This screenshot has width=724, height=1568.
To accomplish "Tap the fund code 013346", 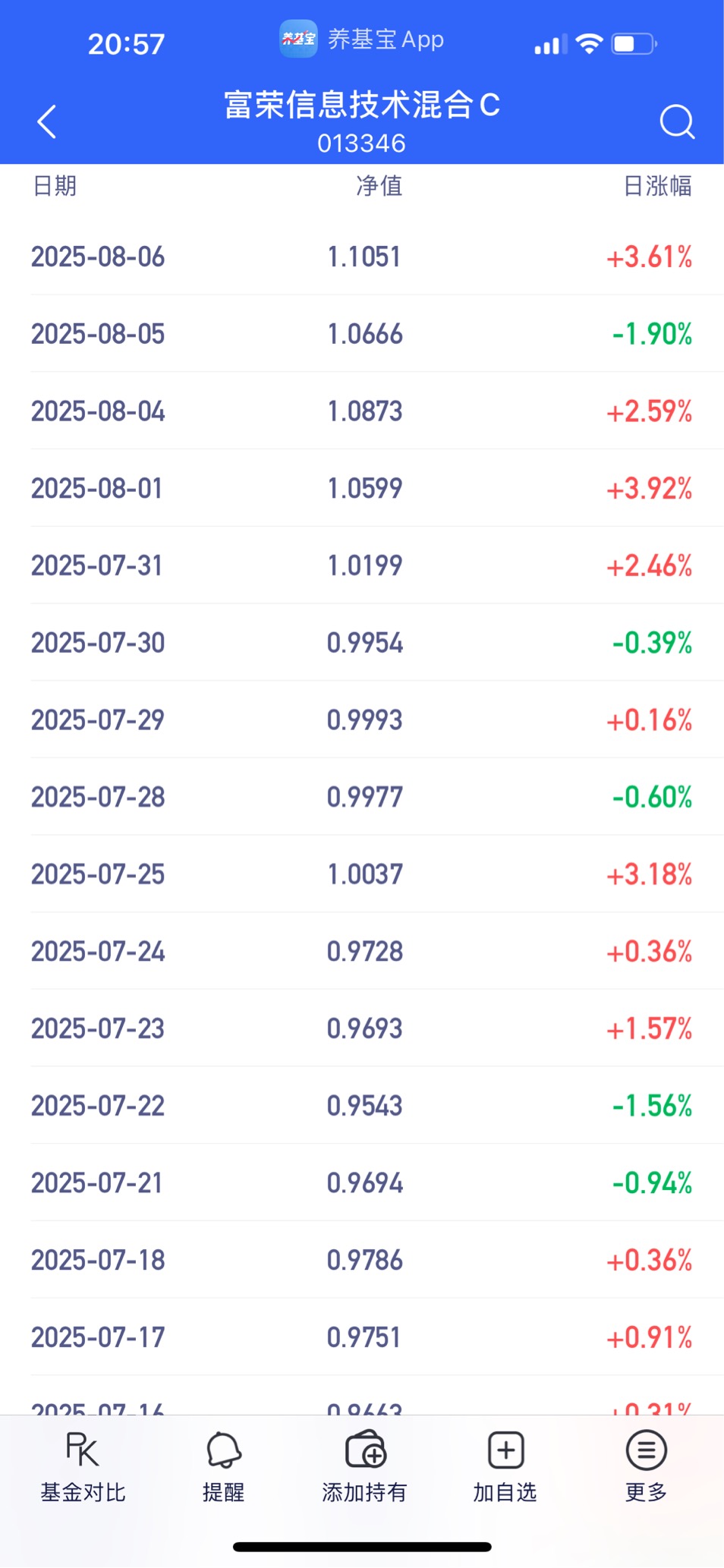I will coord(362,143).
